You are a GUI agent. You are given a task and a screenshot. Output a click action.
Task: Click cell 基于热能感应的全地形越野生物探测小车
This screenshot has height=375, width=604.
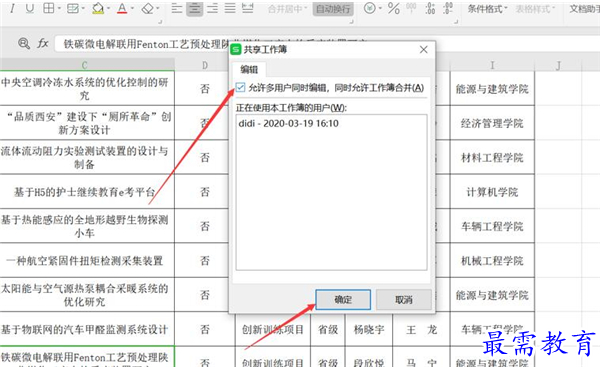(87, 226)
